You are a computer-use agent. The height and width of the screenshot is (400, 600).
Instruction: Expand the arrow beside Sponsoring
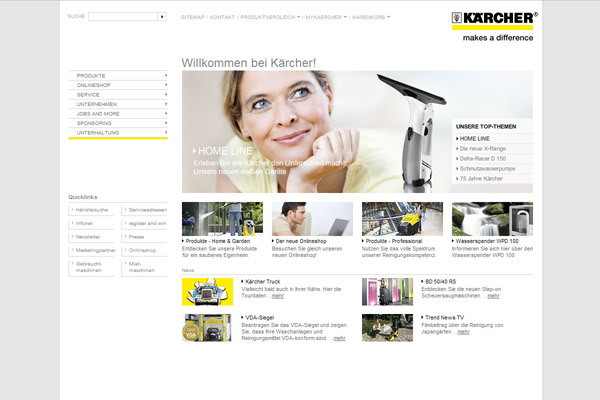(x=166, y=123)
